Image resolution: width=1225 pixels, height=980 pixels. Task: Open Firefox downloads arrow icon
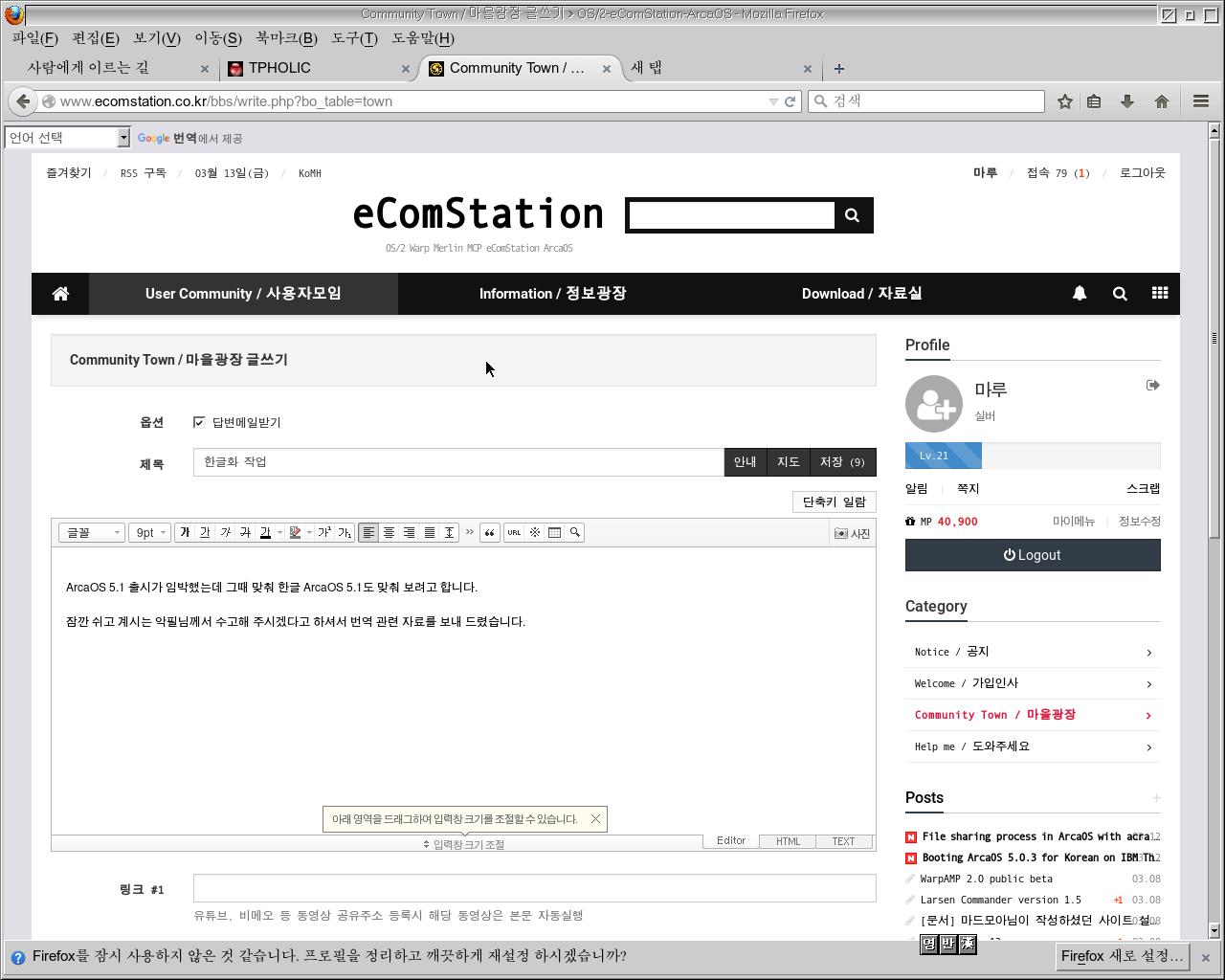click(x=1127, y=101)
